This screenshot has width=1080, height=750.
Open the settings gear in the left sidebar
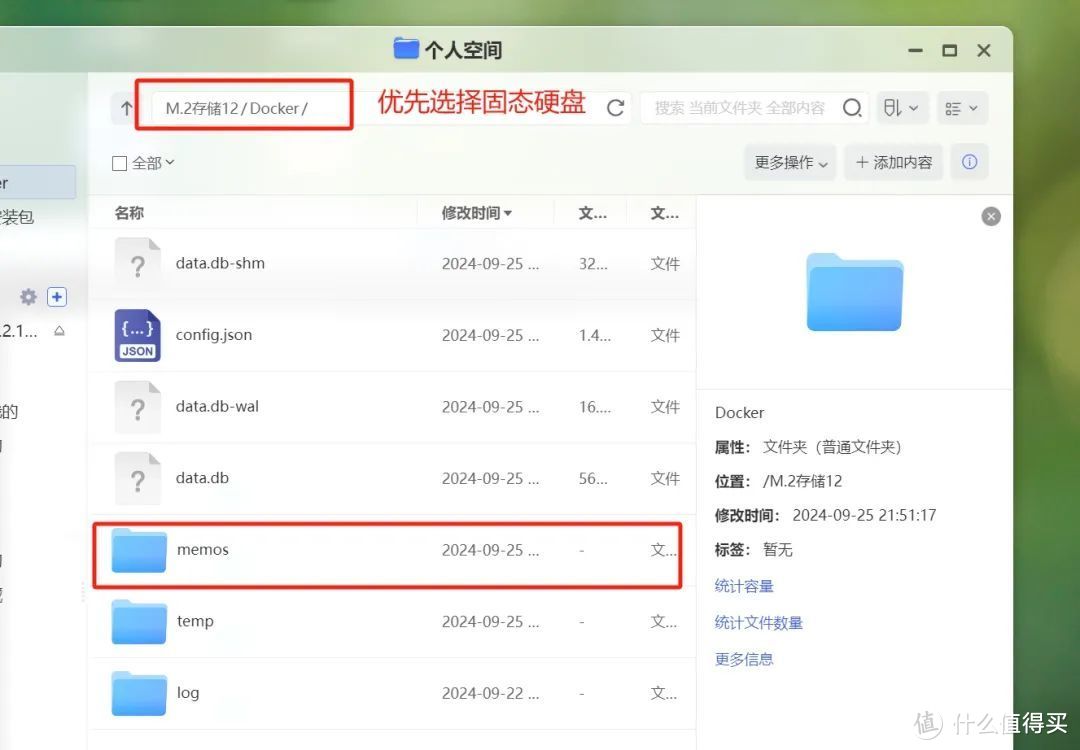pyautogui.click(x=28, y=296)
